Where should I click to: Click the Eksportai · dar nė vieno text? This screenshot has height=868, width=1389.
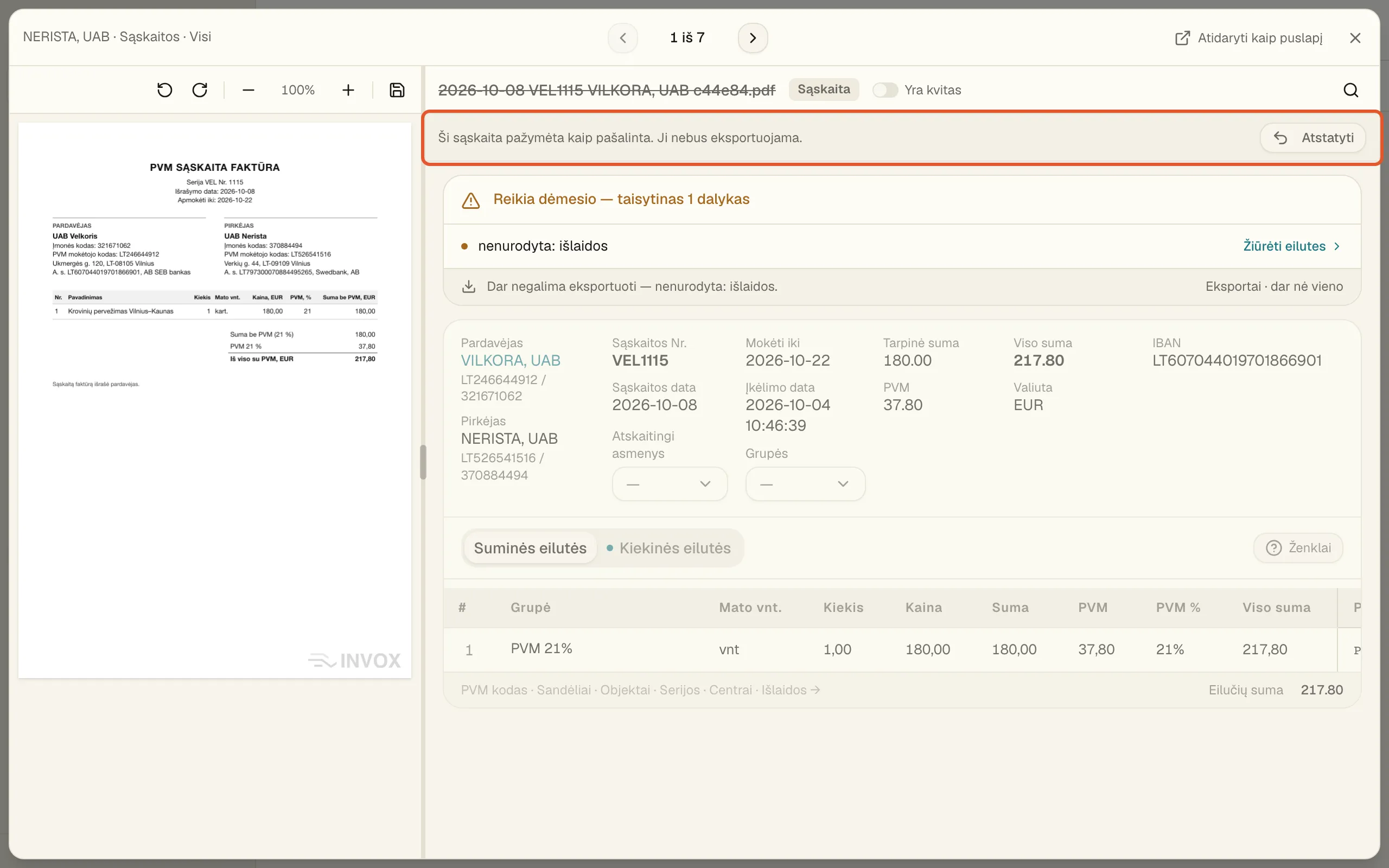tap(1274, 286)
